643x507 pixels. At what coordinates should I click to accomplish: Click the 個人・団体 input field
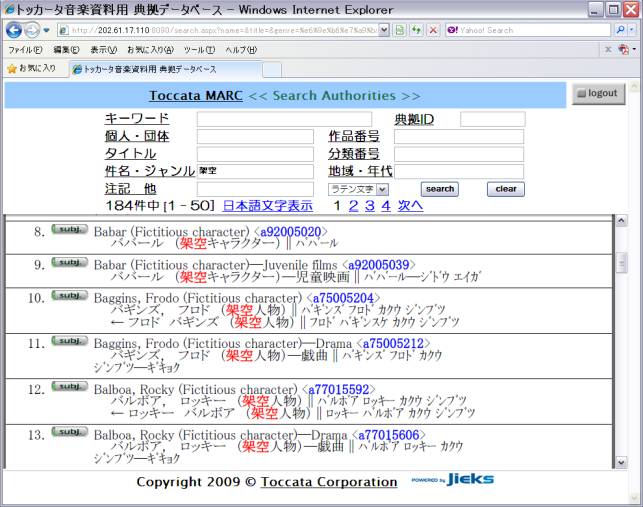[x=255, y=137]
